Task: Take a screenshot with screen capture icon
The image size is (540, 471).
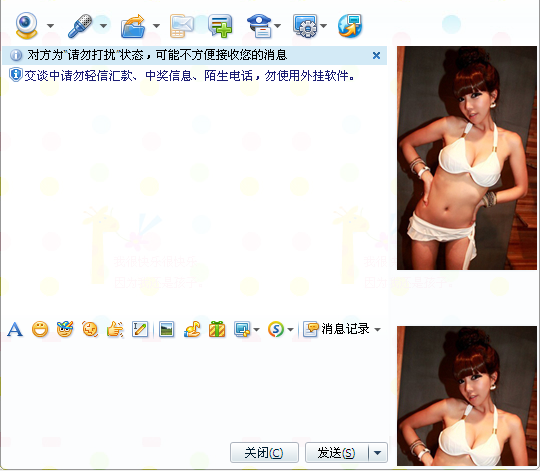Action: tap(242, 329)
